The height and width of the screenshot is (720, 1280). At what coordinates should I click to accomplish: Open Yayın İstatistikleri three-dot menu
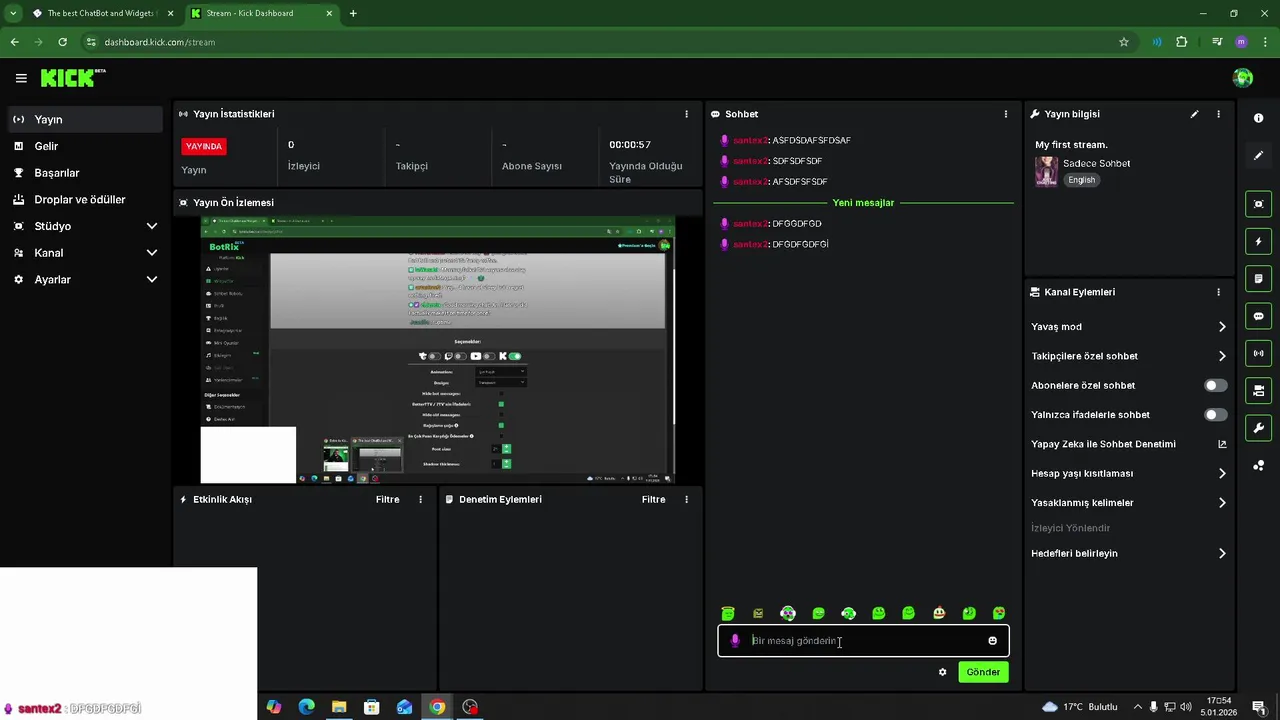(686, 114)
